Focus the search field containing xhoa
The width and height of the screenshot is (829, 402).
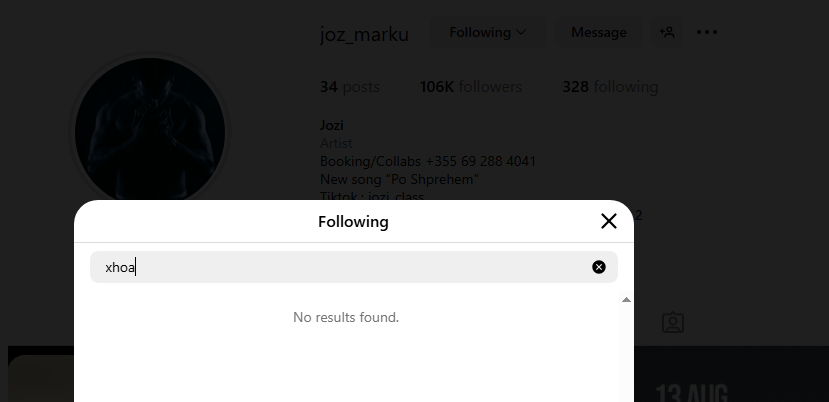[354, 267]
